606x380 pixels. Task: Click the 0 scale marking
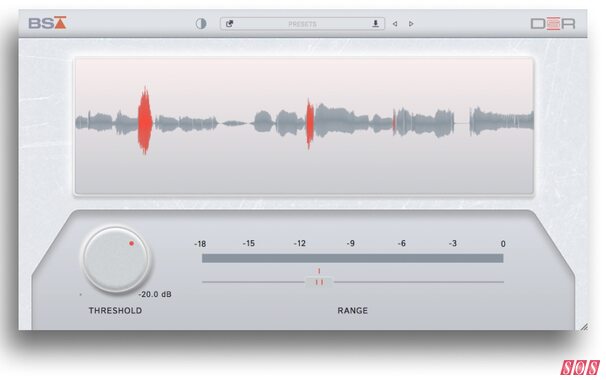(503, 244)
